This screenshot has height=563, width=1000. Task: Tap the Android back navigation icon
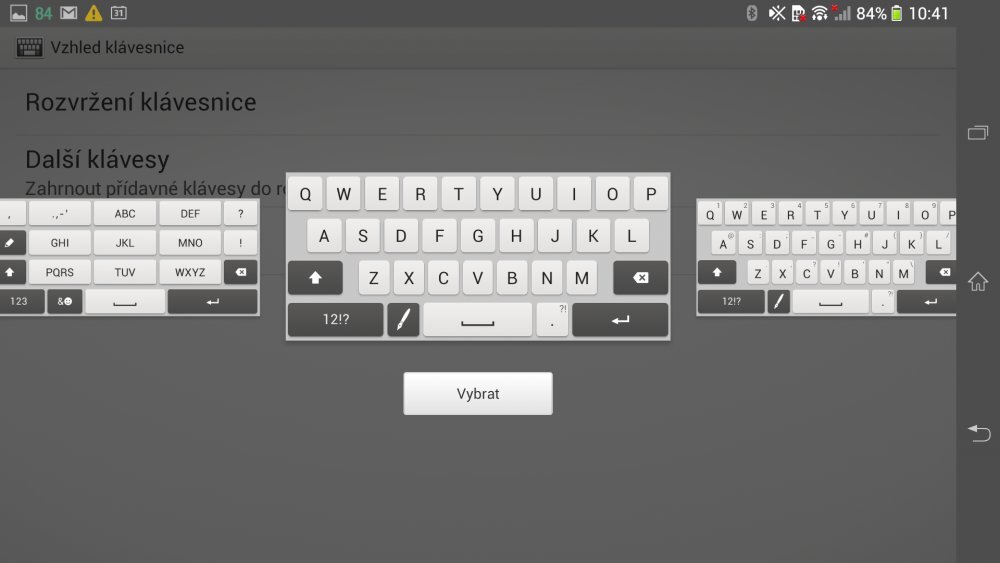[978, 432]
